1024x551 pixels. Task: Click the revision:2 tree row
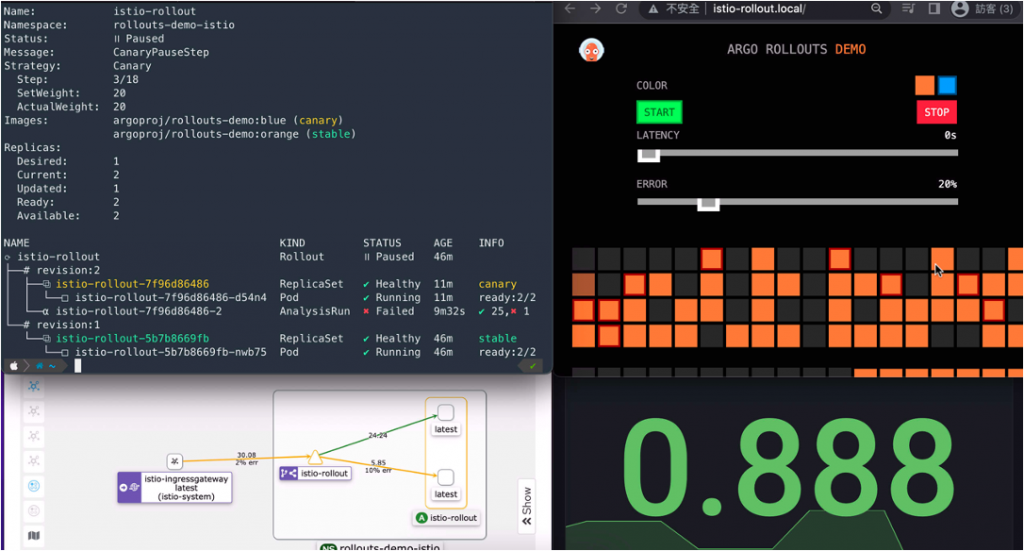click(x=61, y=270)
